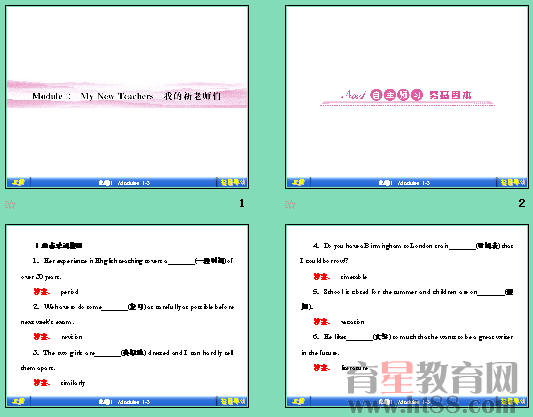Click left yellow button in slide 3 footer
This screenshot has width=533, height=417.
(18, 402)
